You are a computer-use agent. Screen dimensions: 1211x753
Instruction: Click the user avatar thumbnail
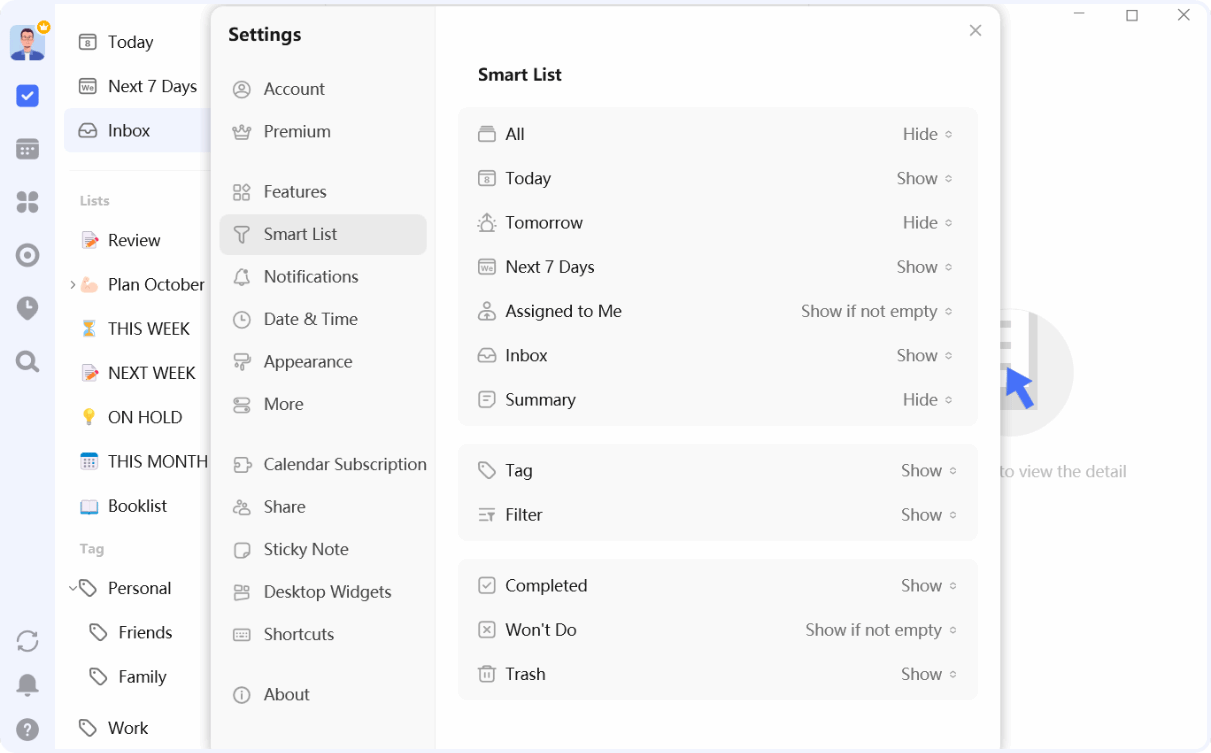point(27,42)
